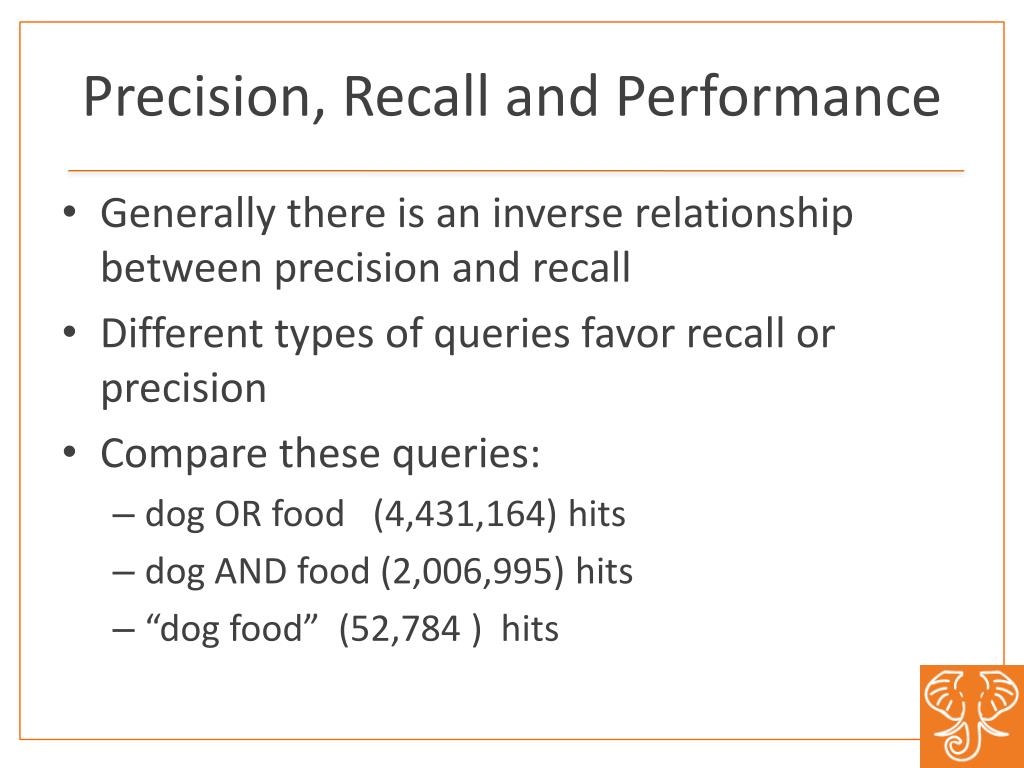Select the 'dog AND food' query line

[372, 571]
